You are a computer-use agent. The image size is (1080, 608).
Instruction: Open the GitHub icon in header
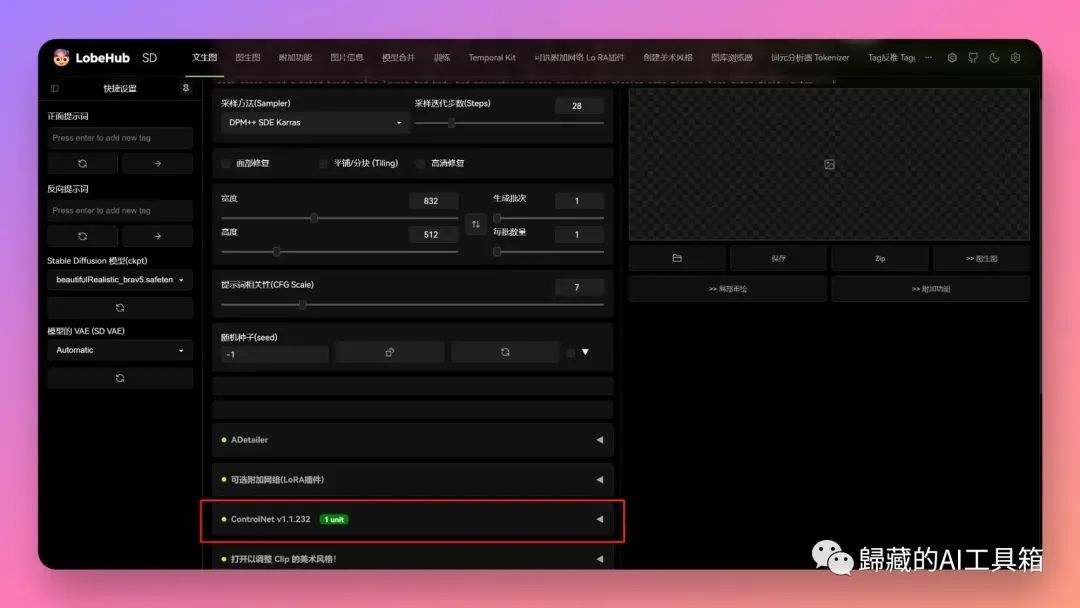(x=973, y=58)
